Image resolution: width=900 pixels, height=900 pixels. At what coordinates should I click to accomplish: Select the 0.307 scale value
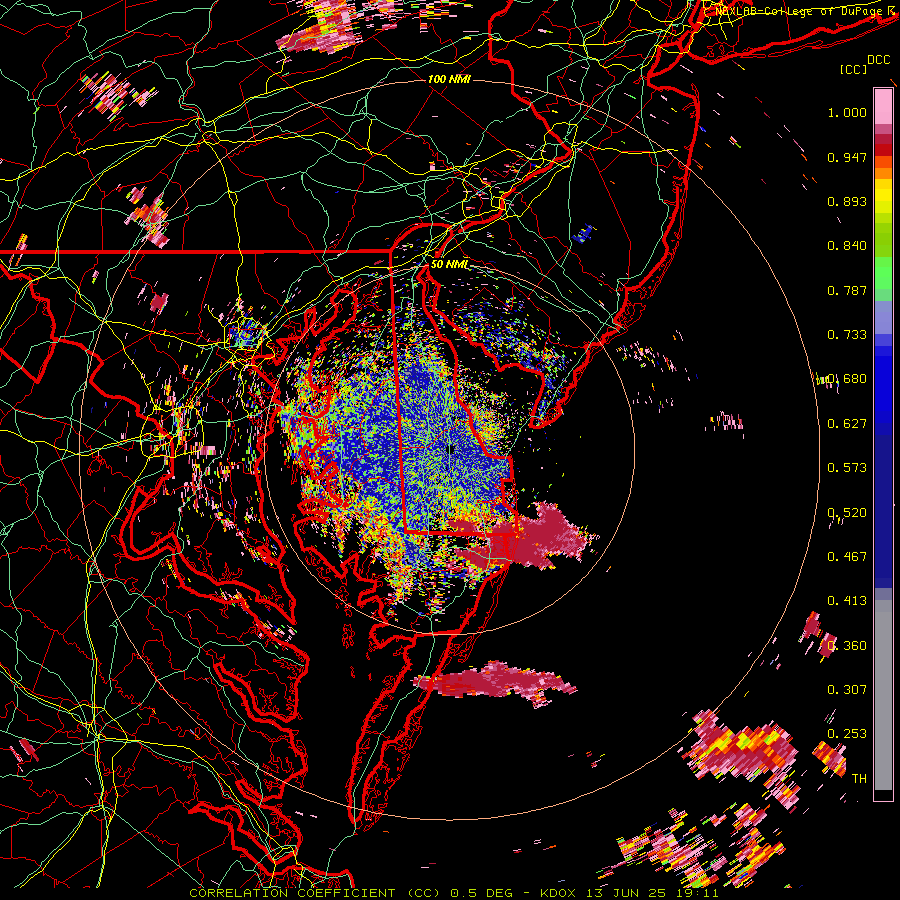(847, 690)
